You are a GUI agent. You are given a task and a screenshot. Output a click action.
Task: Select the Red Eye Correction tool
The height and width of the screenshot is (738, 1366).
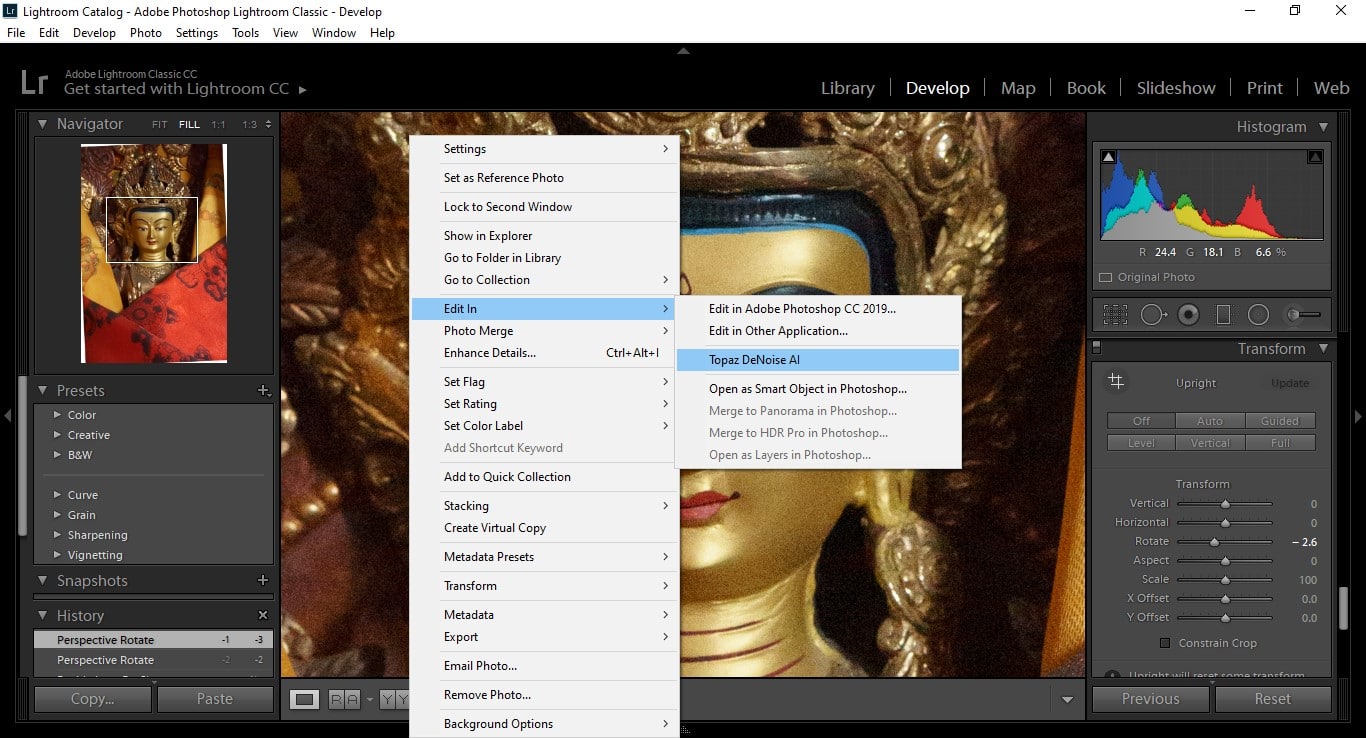click(x=1188, y=314)
